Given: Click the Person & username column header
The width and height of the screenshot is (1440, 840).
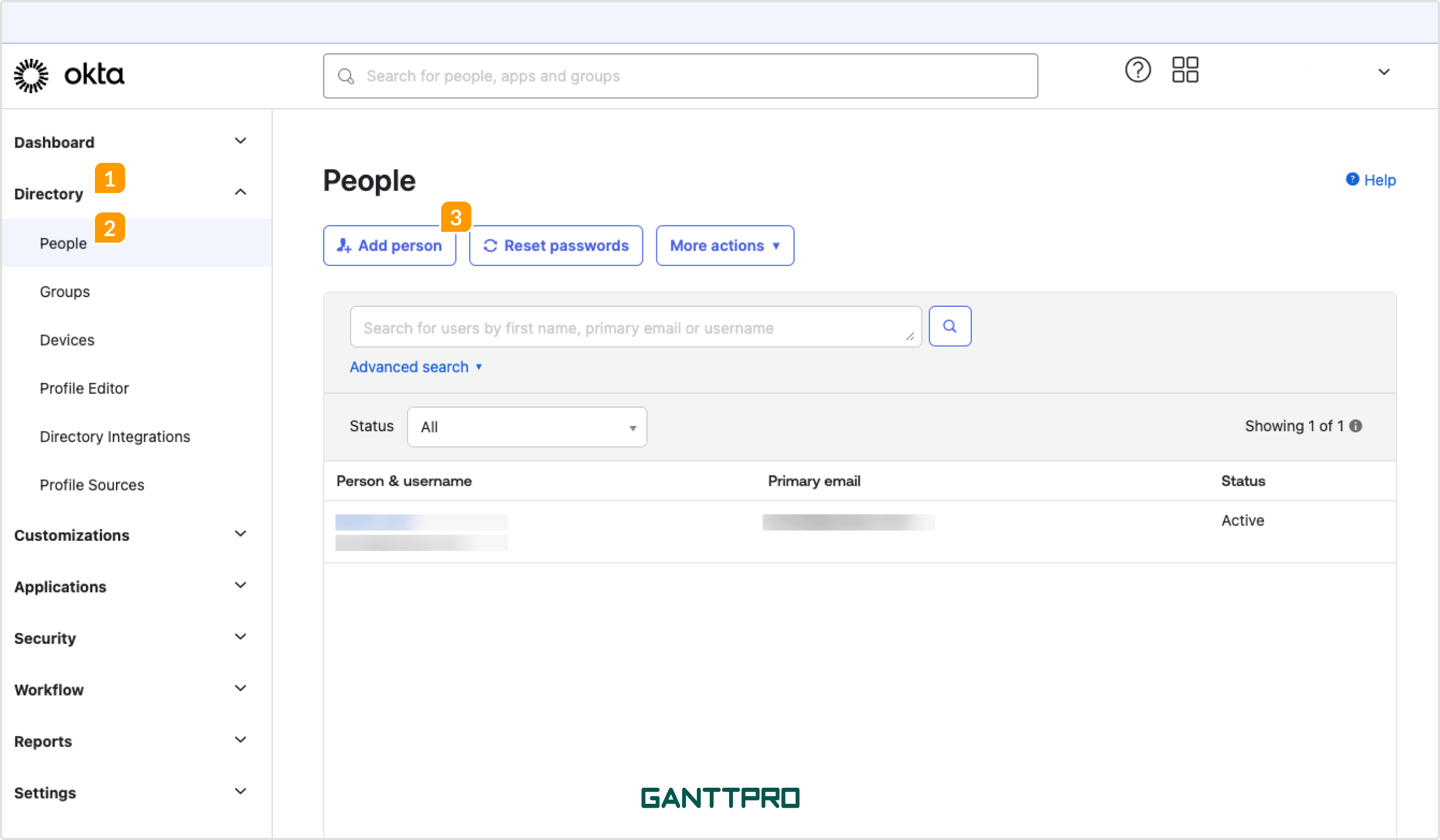Looking at the screenshot, I should [404, 481].
